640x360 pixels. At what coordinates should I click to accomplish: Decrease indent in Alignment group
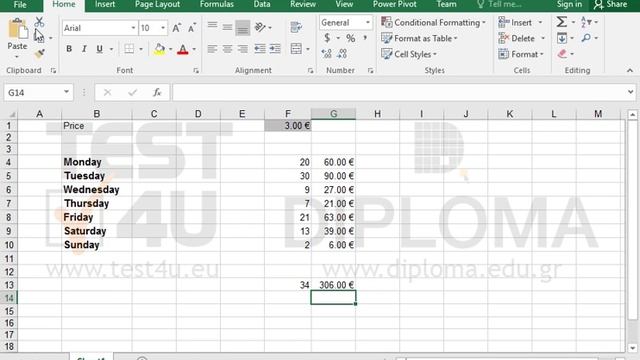coord(260,49)
